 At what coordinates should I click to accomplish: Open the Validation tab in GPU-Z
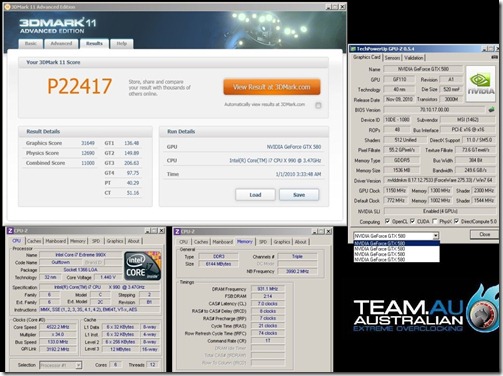click(x=413, y=58)
